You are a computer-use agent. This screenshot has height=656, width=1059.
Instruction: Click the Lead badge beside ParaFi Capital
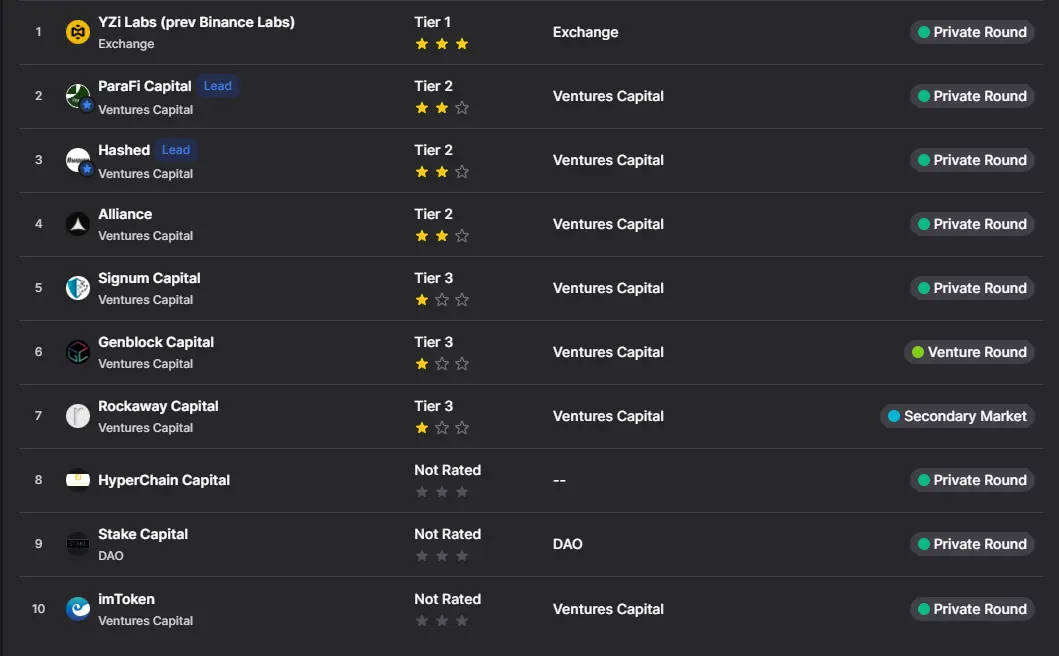coord(218,86)
